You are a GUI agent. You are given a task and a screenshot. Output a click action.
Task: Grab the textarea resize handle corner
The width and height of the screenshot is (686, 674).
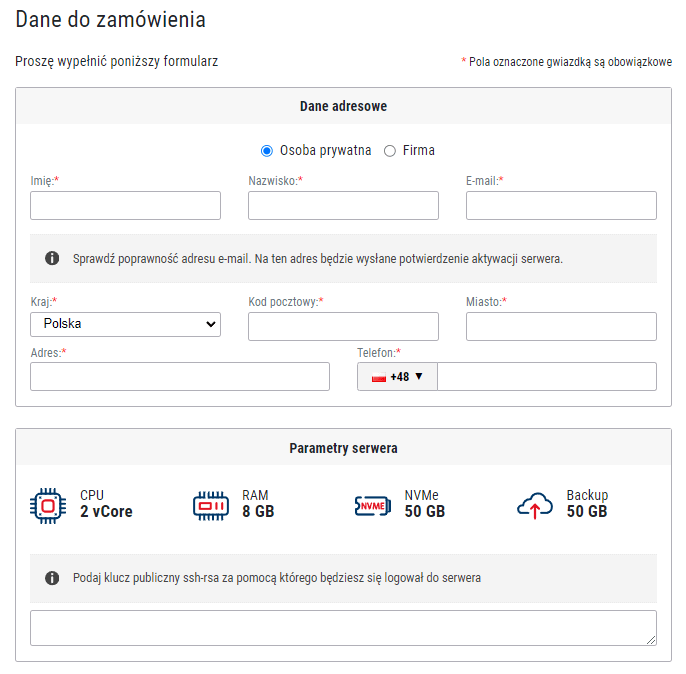click(x=651, y=640)
